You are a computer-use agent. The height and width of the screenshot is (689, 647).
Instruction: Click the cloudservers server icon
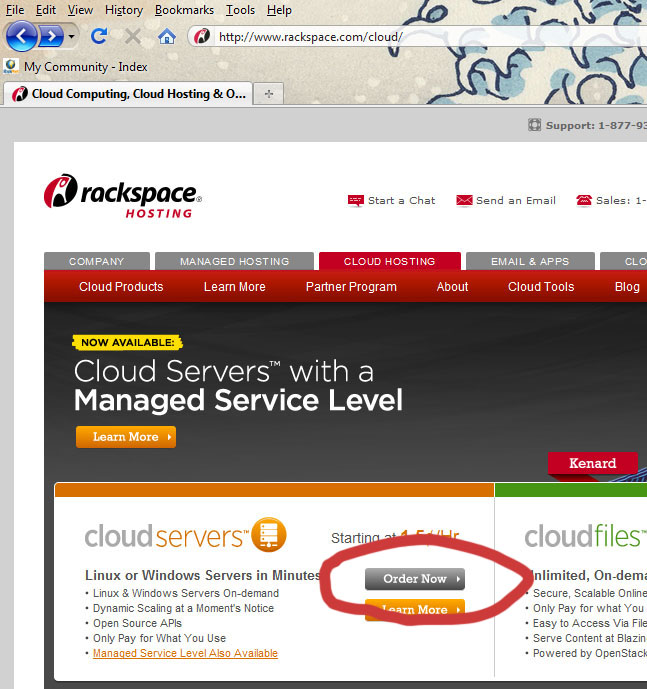pos(269,534)
